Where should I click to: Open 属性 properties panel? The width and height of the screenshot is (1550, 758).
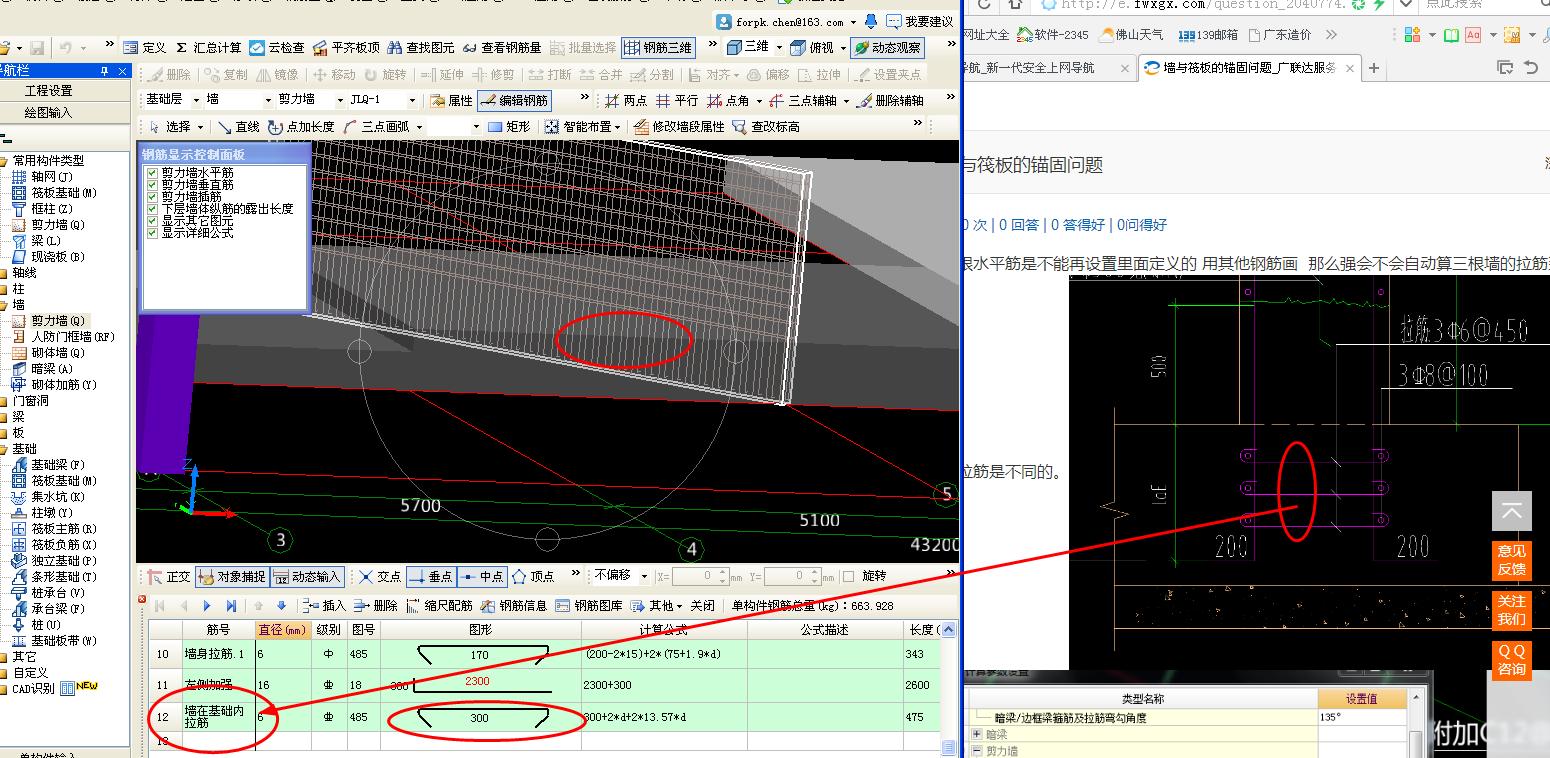pos(450,100)
